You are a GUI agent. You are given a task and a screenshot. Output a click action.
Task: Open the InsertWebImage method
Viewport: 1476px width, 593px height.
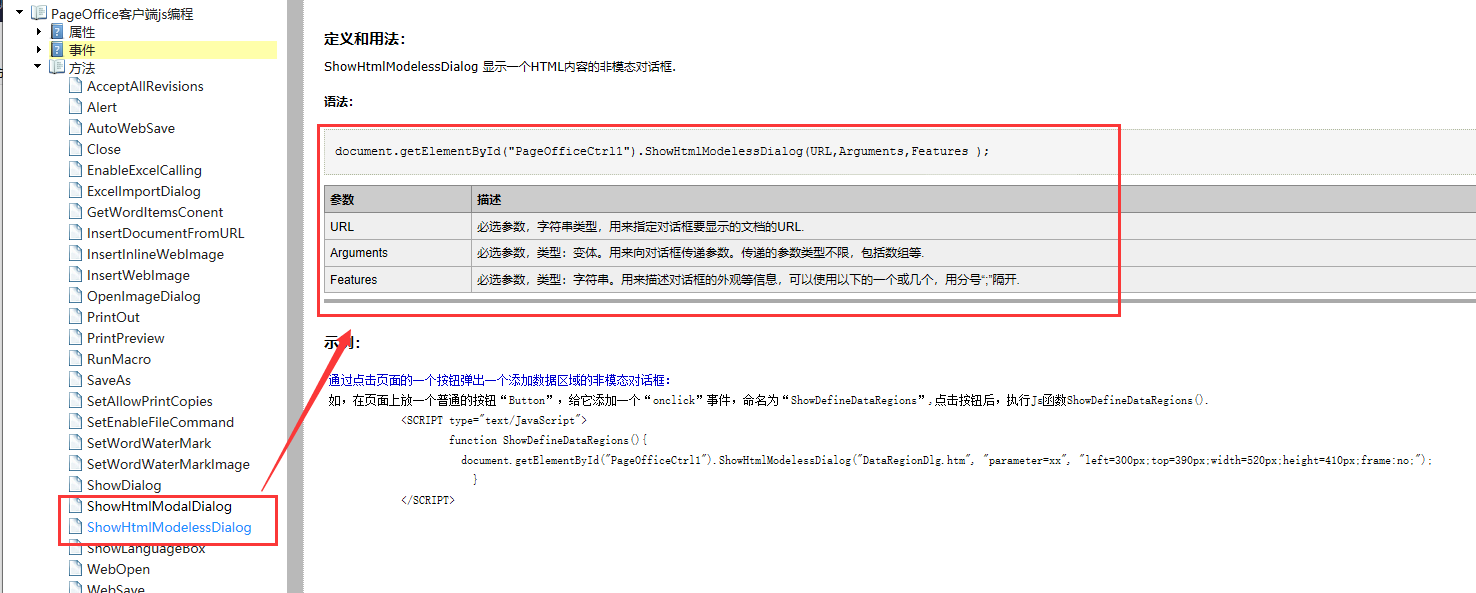(138, 275)
